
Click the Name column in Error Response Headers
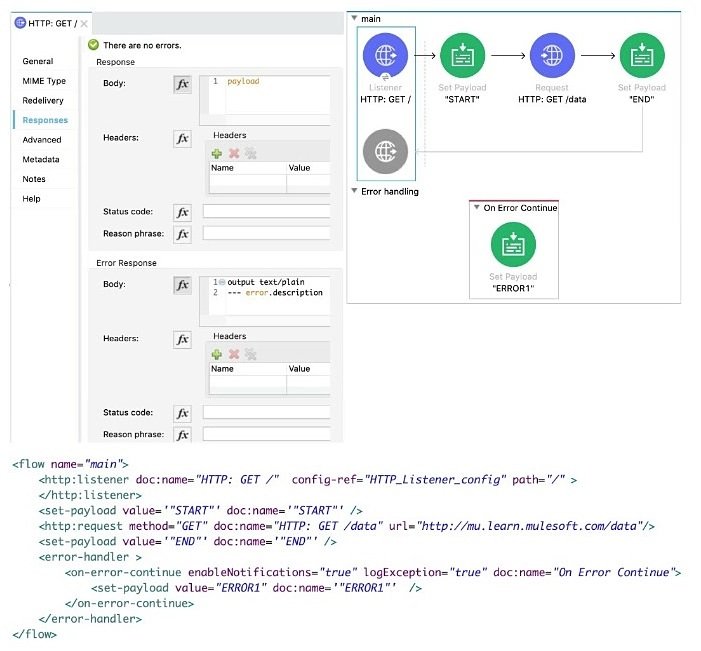pos(248,369)
